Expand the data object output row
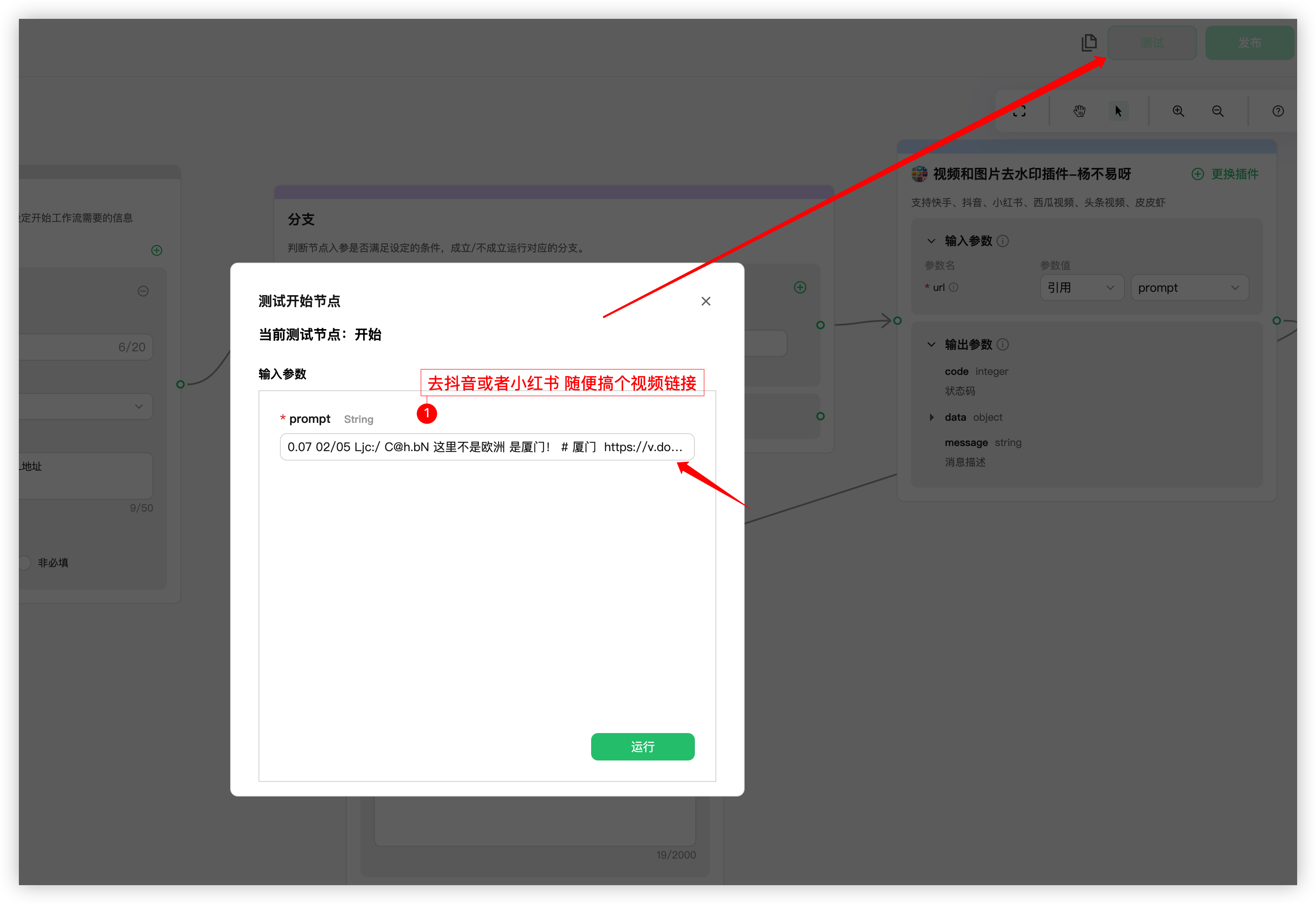 click(931, 417)
